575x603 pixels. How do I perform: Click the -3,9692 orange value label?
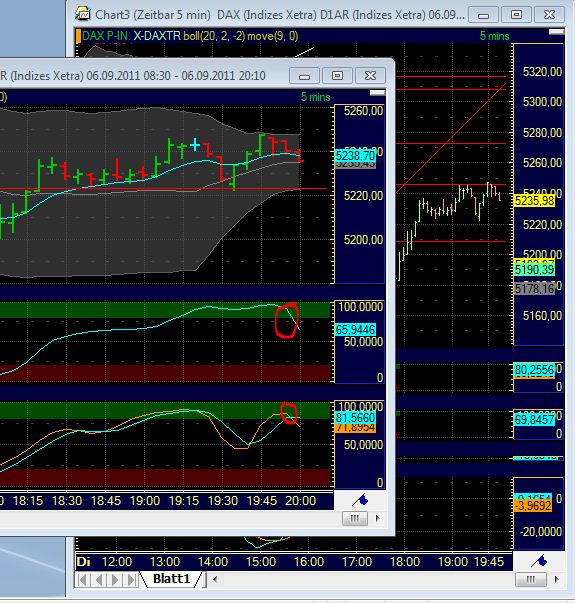point(533,505)
